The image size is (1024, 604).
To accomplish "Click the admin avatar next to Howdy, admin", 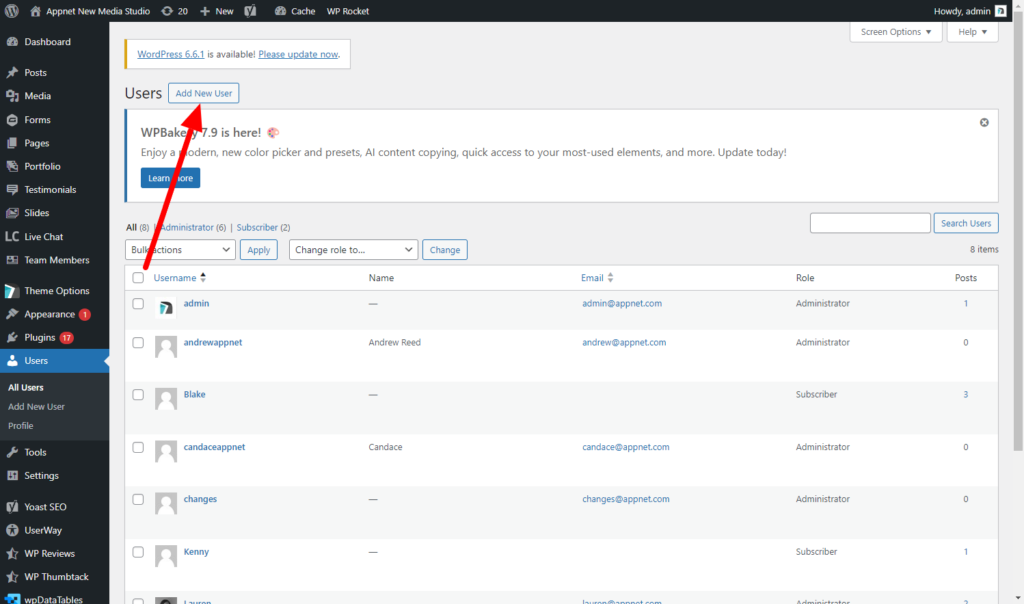I will point(1000,11).
